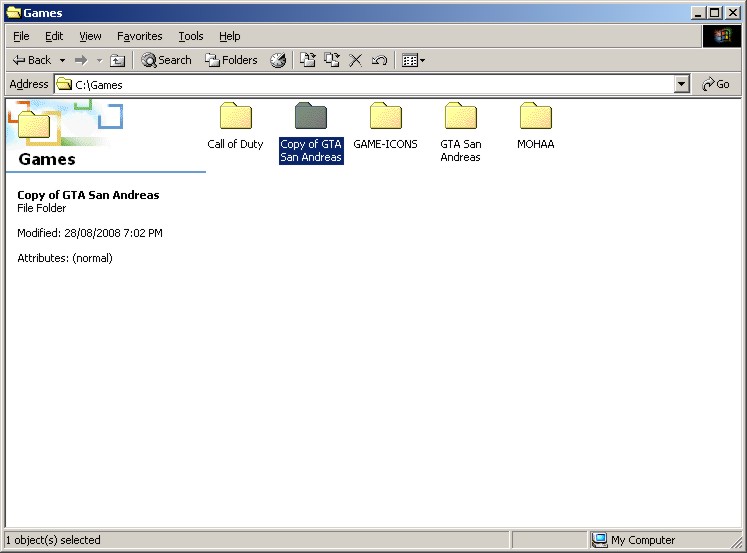Image resolution: width=747 pixels, height=553 pixels.
Task: Delete the selected folder with X icon
Action: 355,60
